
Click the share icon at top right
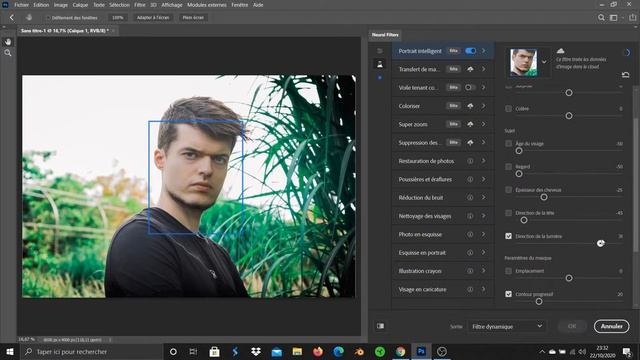point(632,18)
